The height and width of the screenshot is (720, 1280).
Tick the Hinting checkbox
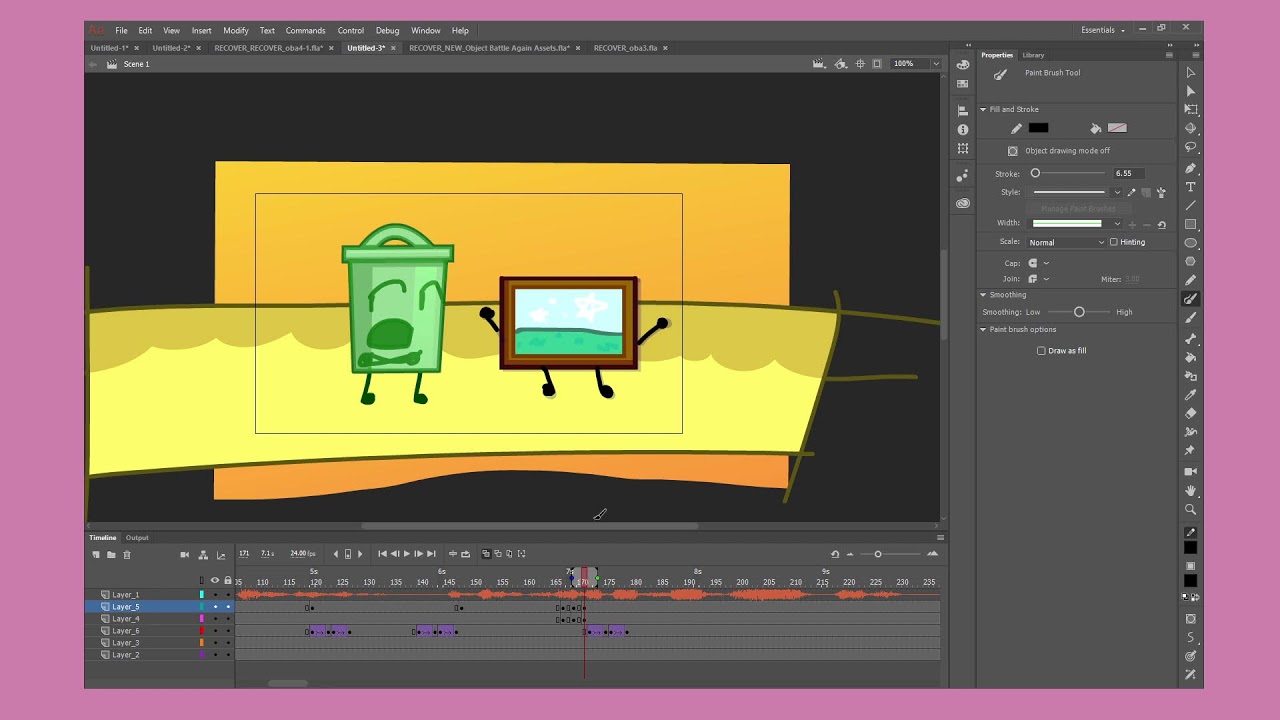point(1113,242)
